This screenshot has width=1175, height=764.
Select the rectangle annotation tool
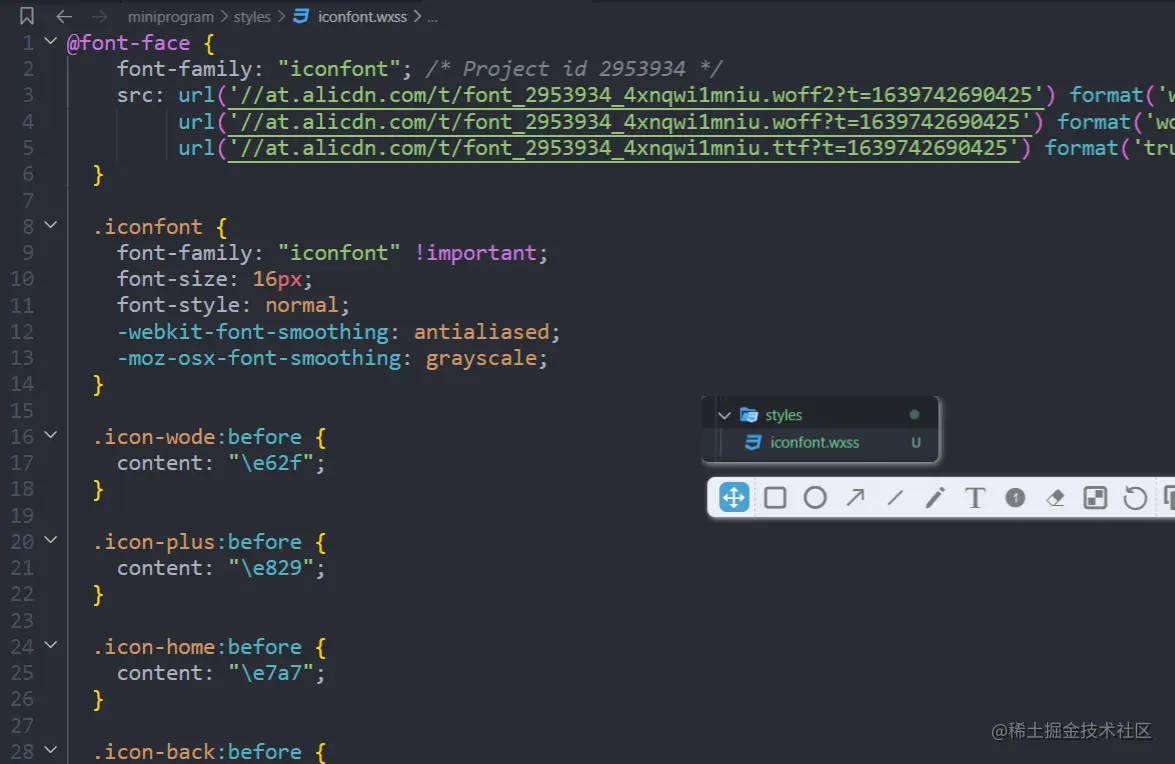775,497
